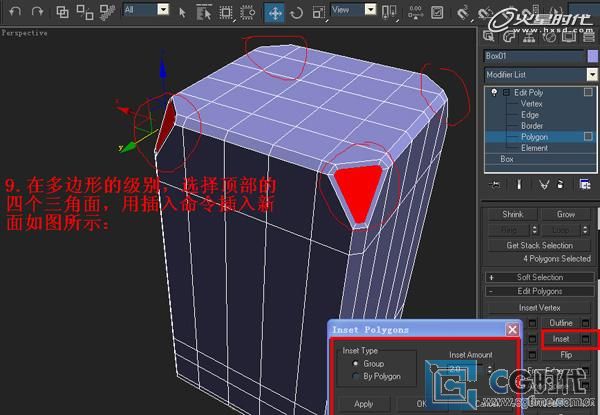600x415 pixels.
Task: Collapse the Edit Polygons rollout
Action: pyautogui.click(x=540, y=291)
